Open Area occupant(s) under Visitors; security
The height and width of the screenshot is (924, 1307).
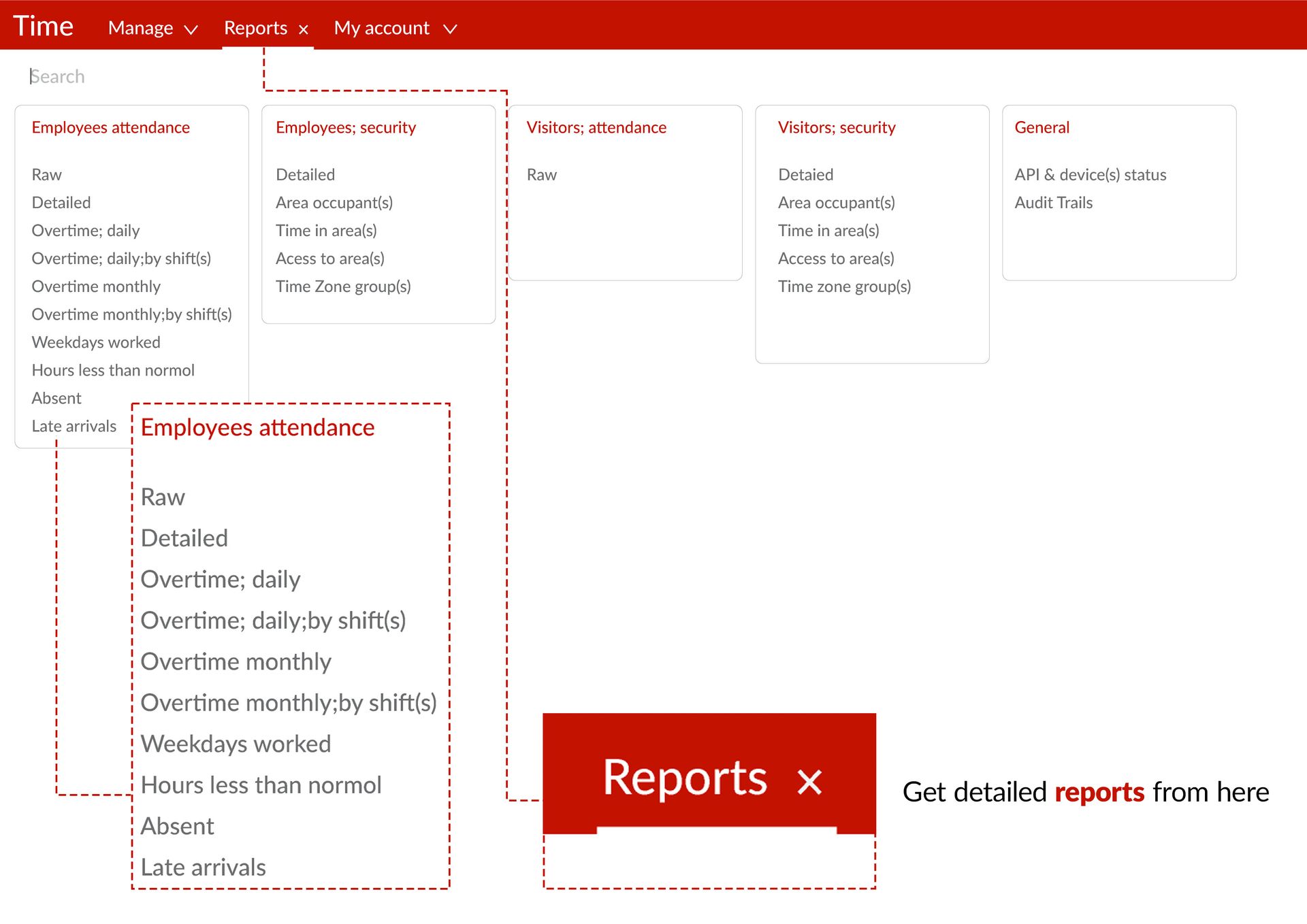836,203
